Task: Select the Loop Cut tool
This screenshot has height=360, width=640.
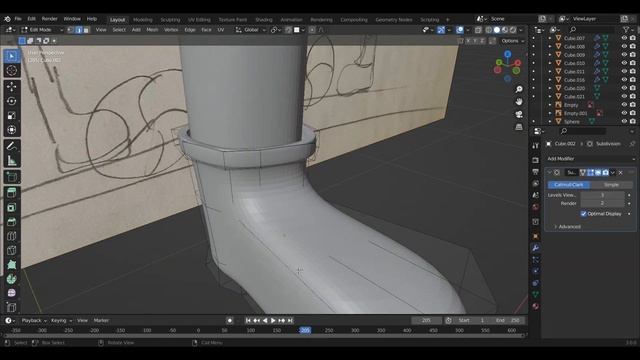Action: click(11, 236)
